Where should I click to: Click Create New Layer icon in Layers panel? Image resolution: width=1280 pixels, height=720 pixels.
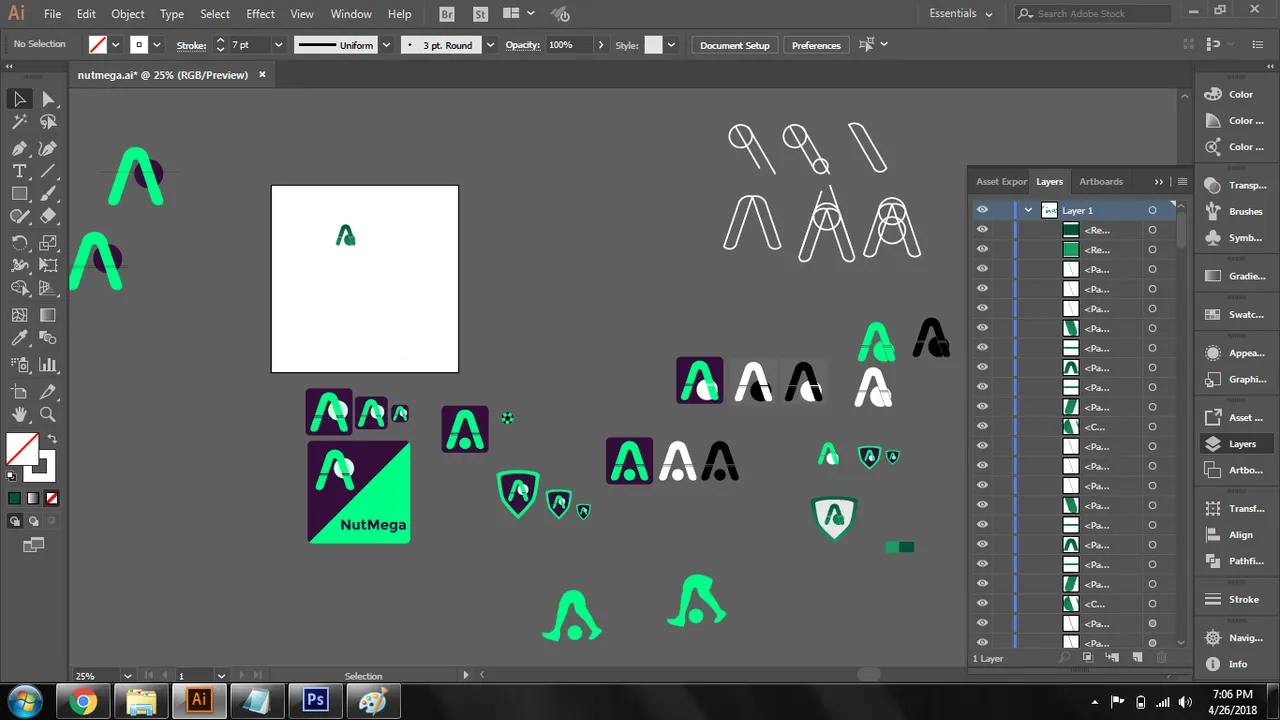coord(1137,658)
